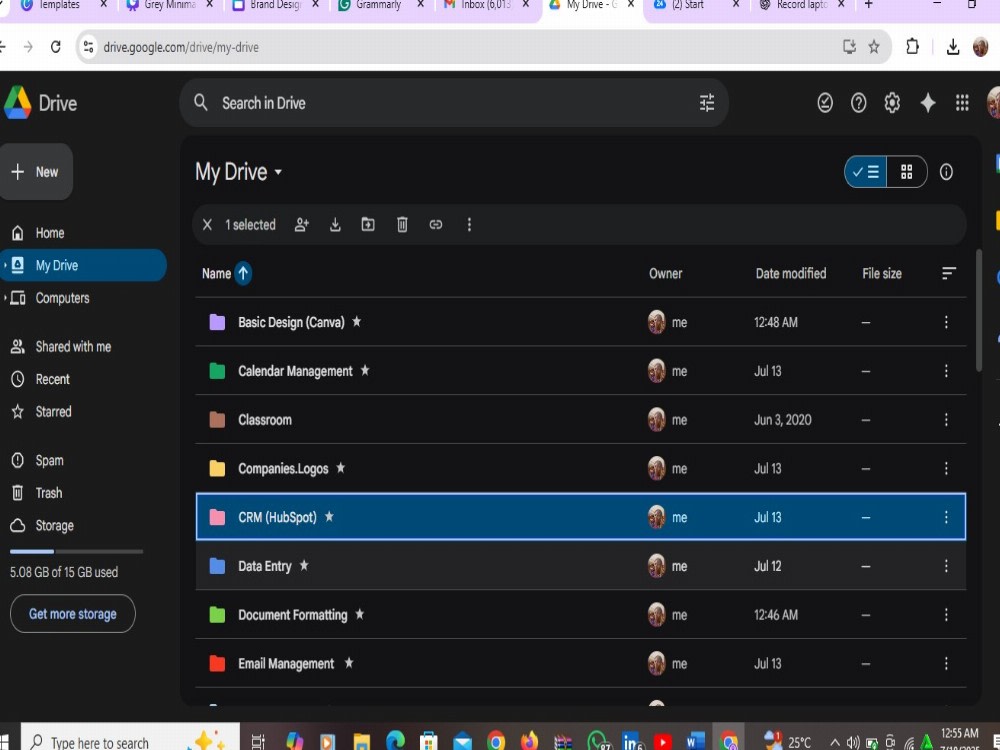
Task: Click the Date modified column header
Action: tap(791, 274)
